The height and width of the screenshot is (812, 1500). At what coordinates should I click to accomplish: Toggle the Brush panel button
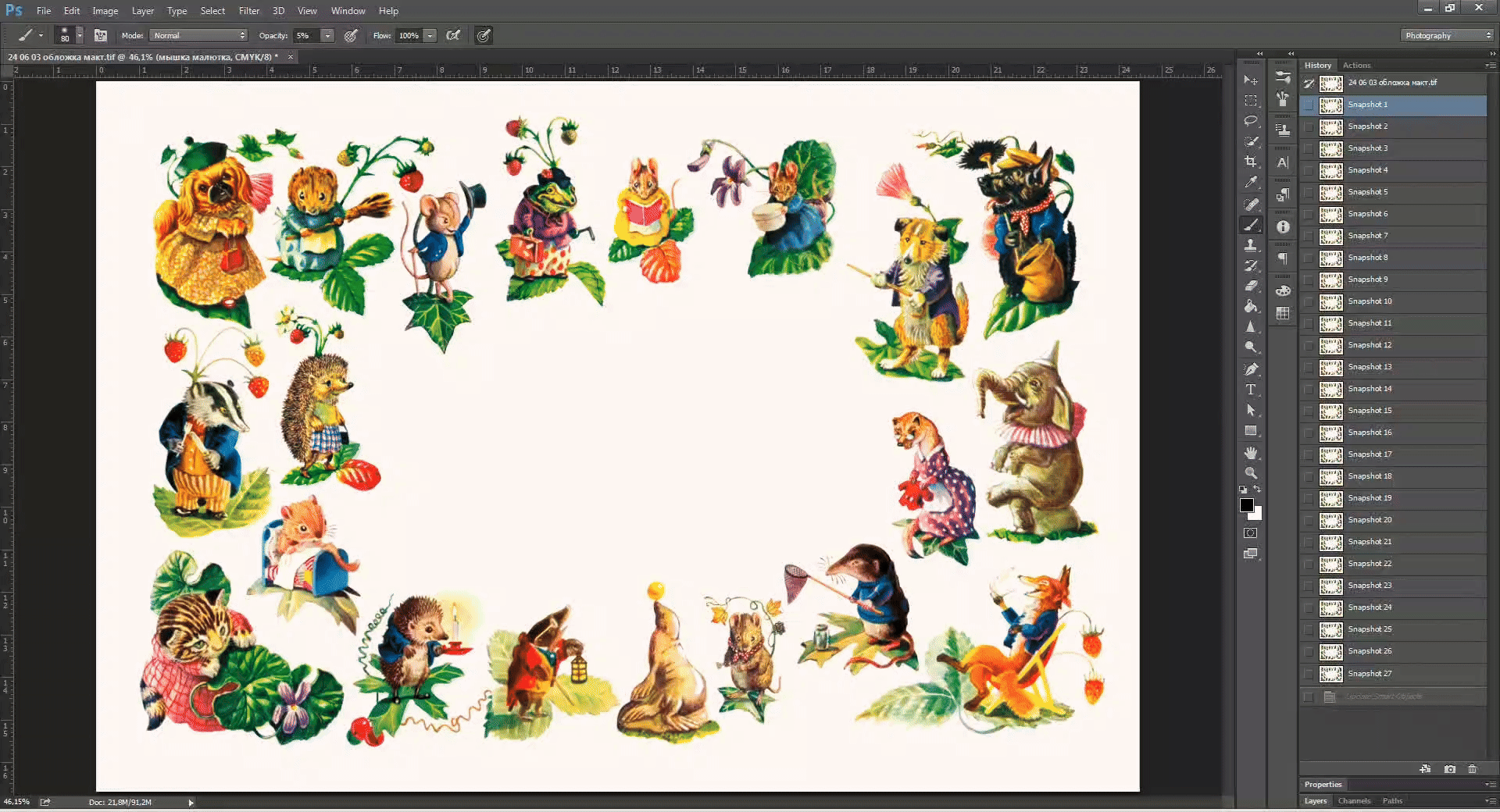(x=101, y=36)
